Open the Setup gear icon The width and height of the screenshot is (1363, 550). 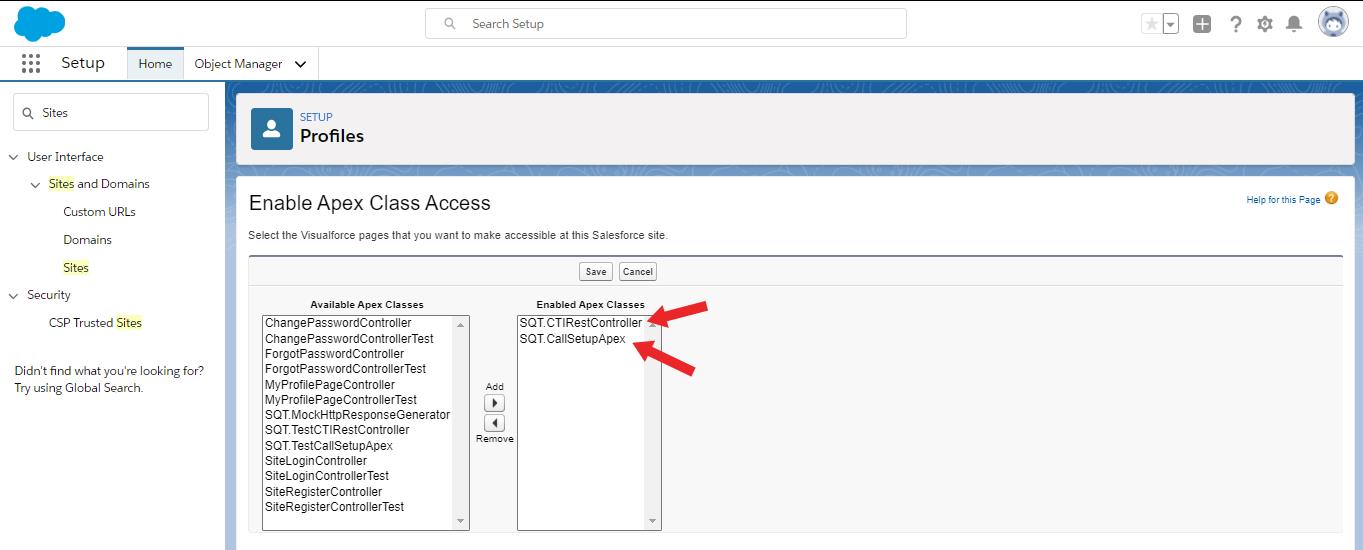[1265, 23]
